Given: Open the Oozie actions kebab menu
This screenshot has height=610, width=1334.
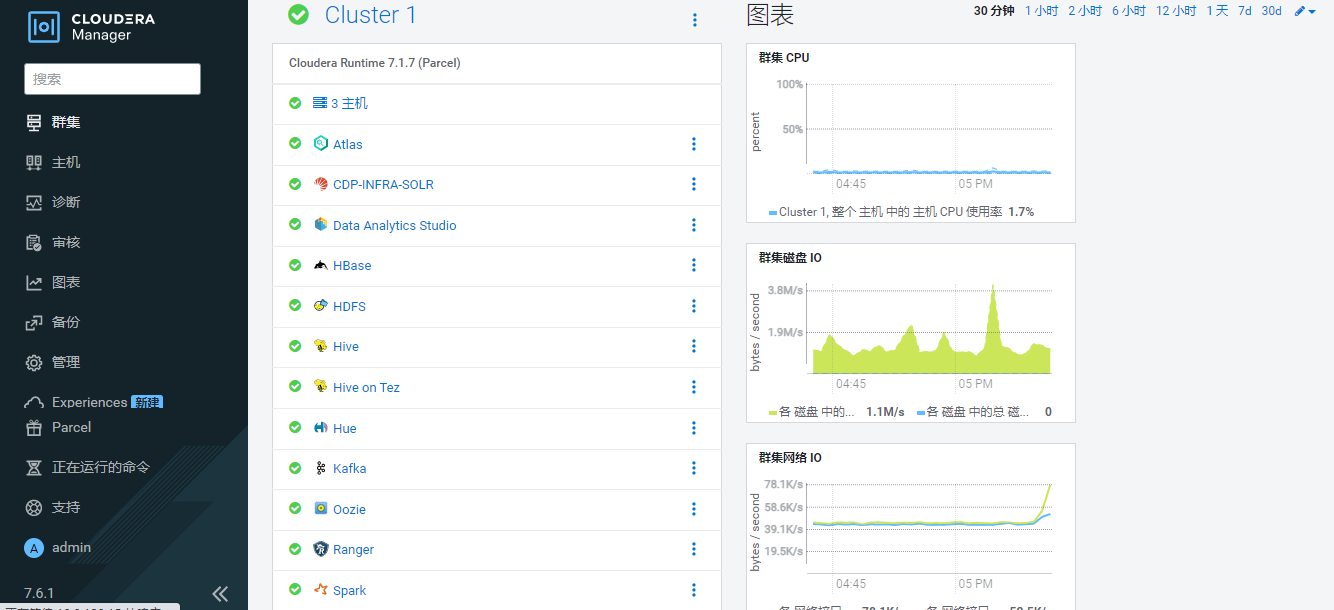Looking at the screenshot, I should click(694, 509).
